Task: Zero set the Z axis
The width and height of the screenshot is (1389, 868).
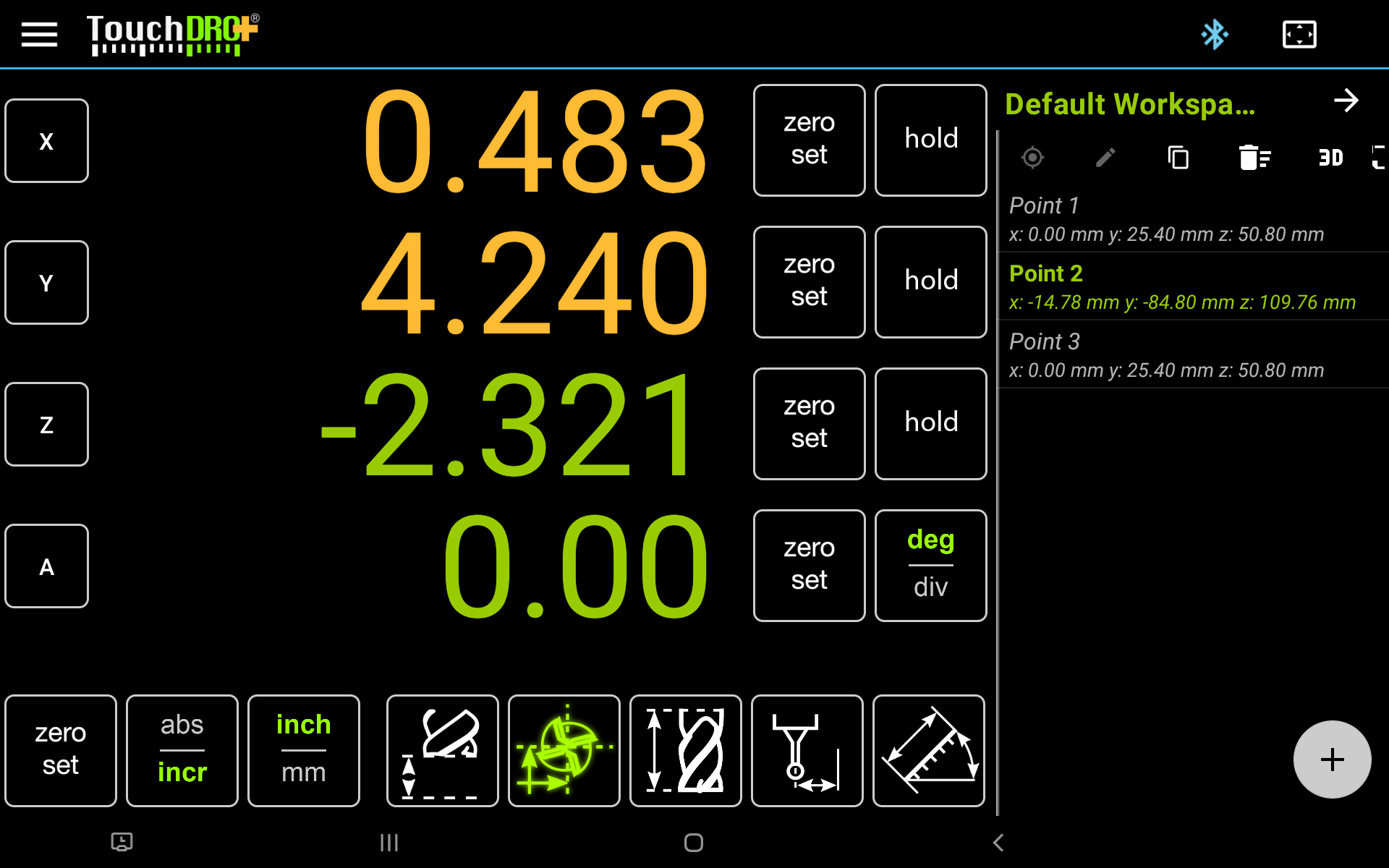Action: coord(809,424)
